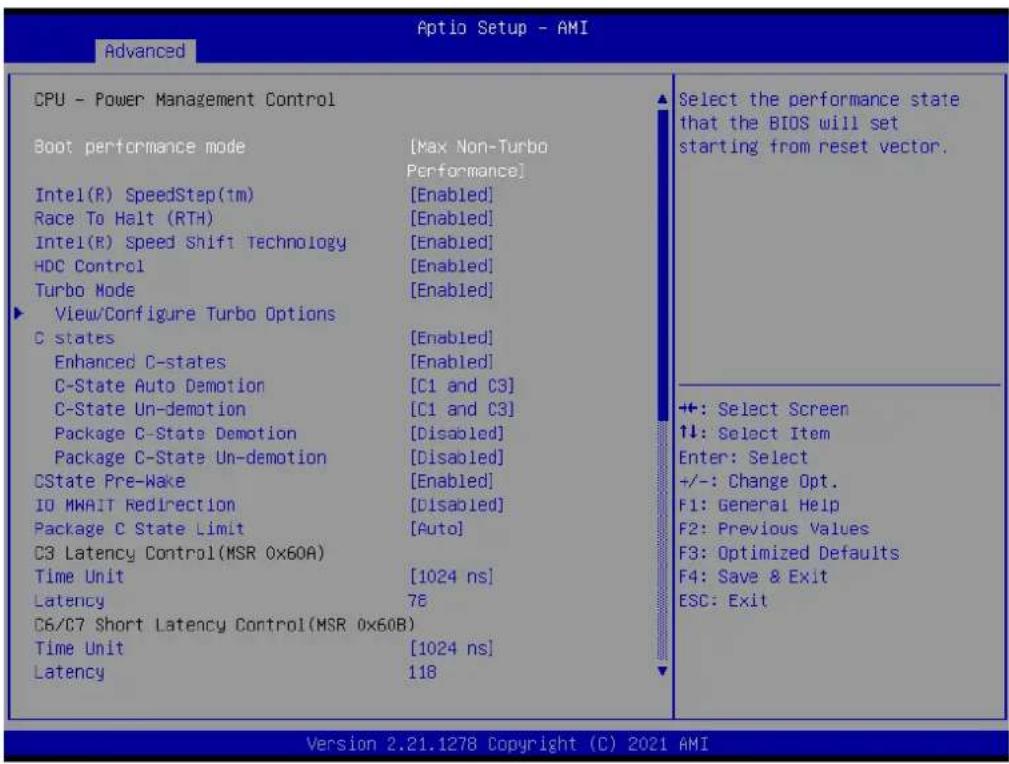Click Select Item arrow-keys hint

(x=755, y=433)
